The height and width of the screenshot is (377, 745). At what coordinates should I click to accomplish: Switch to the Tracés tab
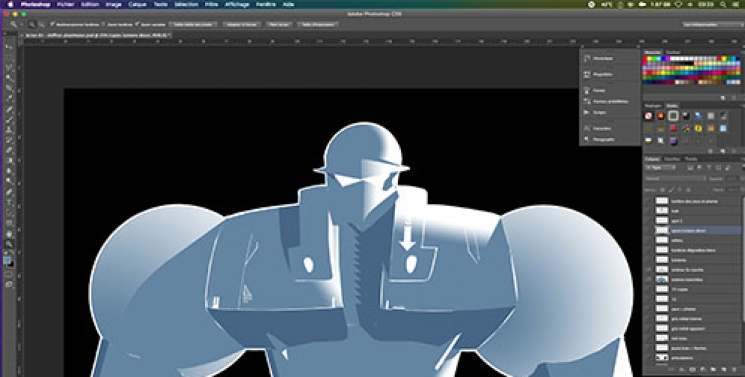[x=691, y=159]
